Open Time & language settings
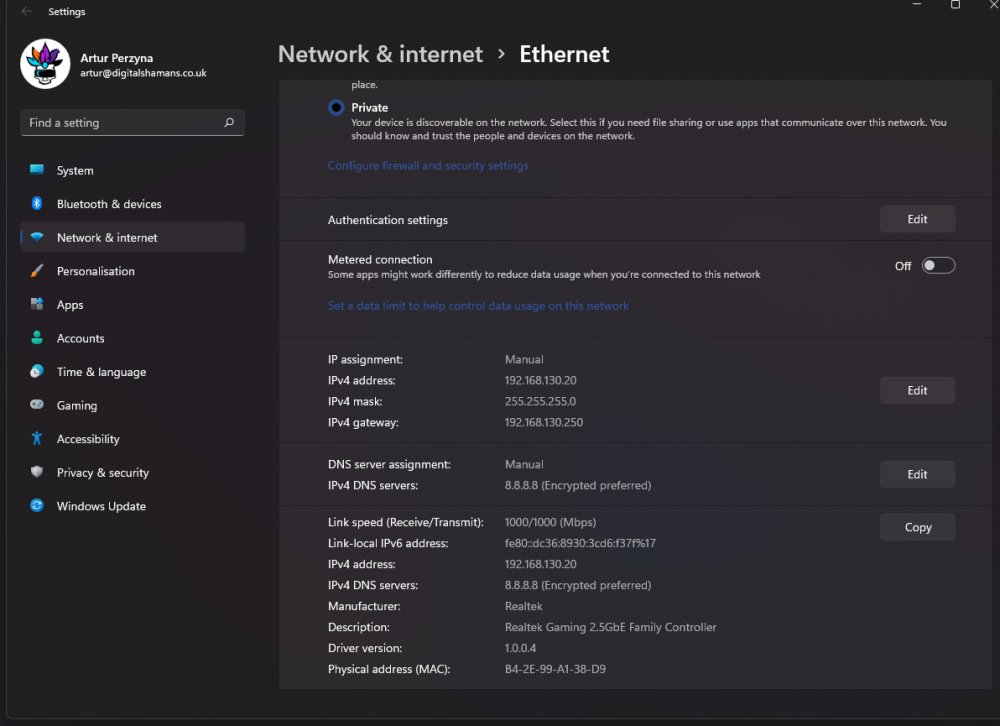This screenshot has height=726, width=1000. point(132,372)
